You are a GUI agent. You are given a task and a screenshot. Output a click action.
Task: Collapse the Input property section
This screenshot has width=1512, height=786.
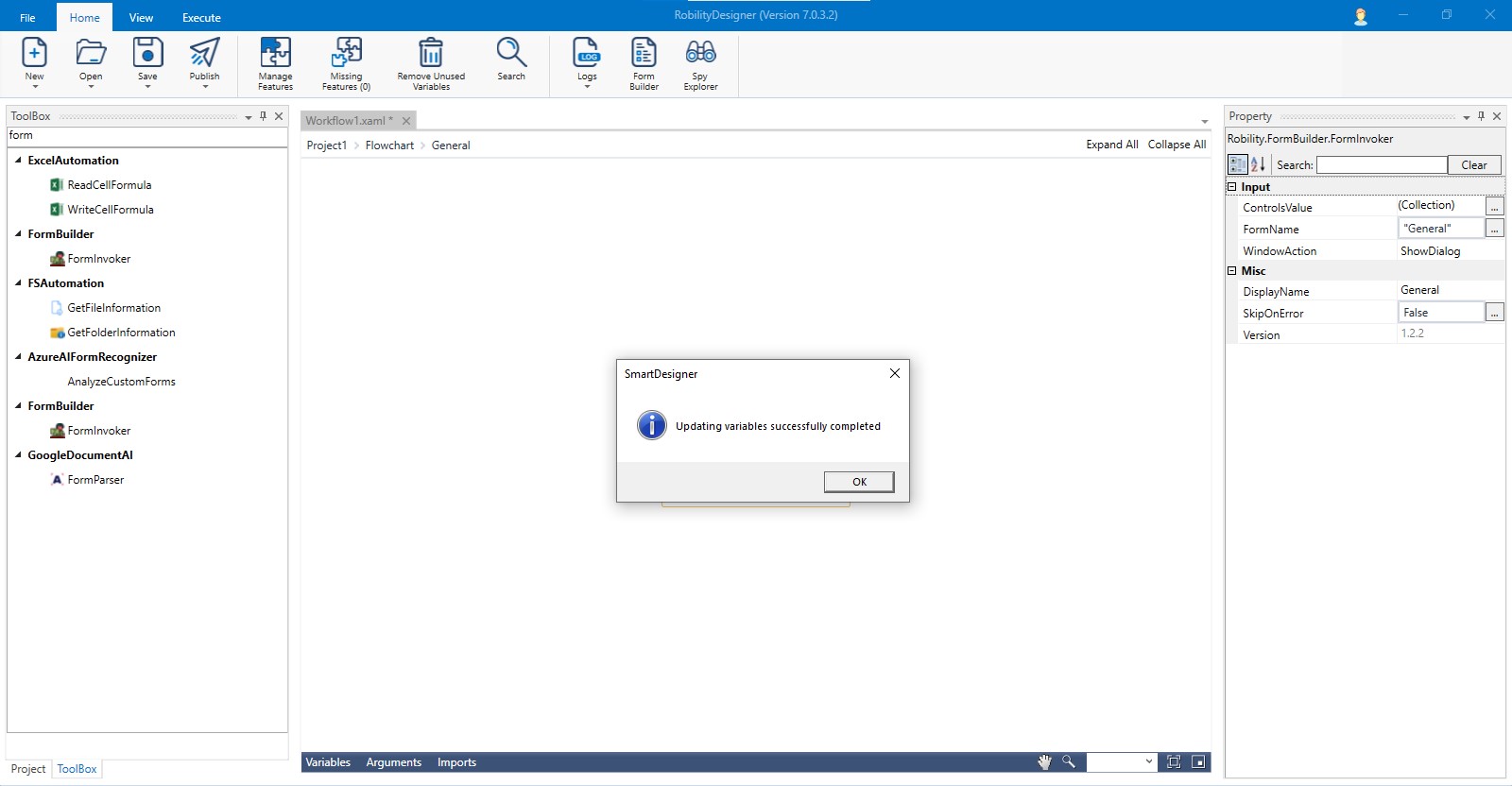click(x=1232, y=187)
